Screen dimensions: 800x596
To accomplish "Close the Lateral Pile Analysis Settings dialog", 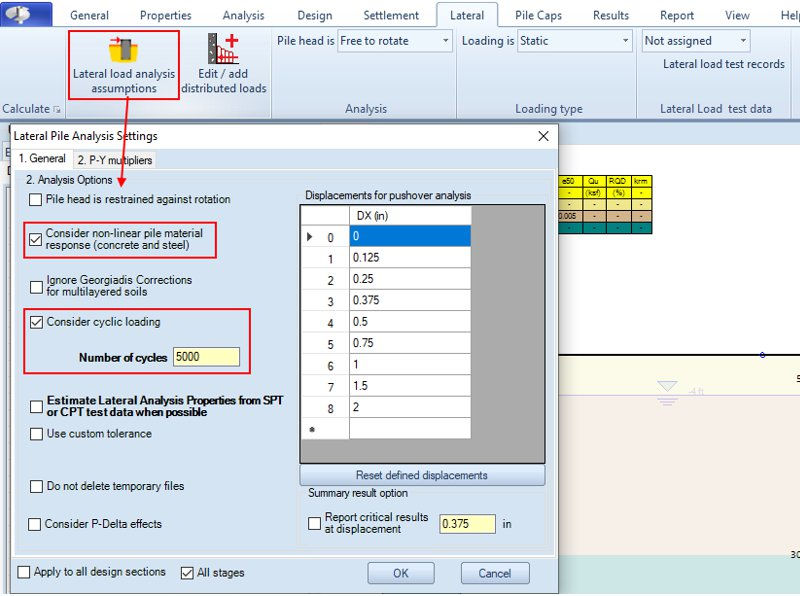I will point(543,136).
